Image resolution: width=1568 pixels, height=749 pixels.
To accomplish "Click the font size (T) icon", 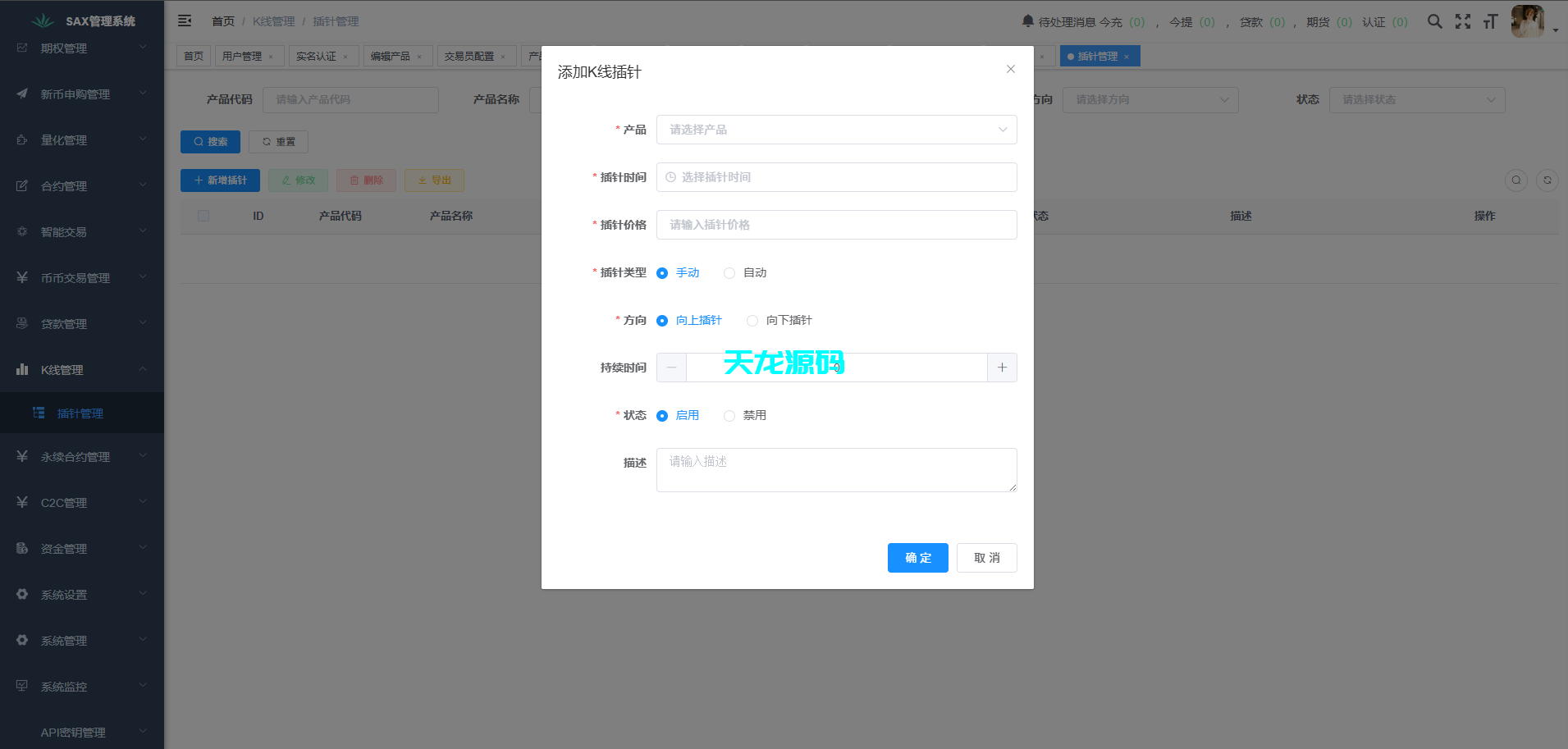I will coord(1491,22).
